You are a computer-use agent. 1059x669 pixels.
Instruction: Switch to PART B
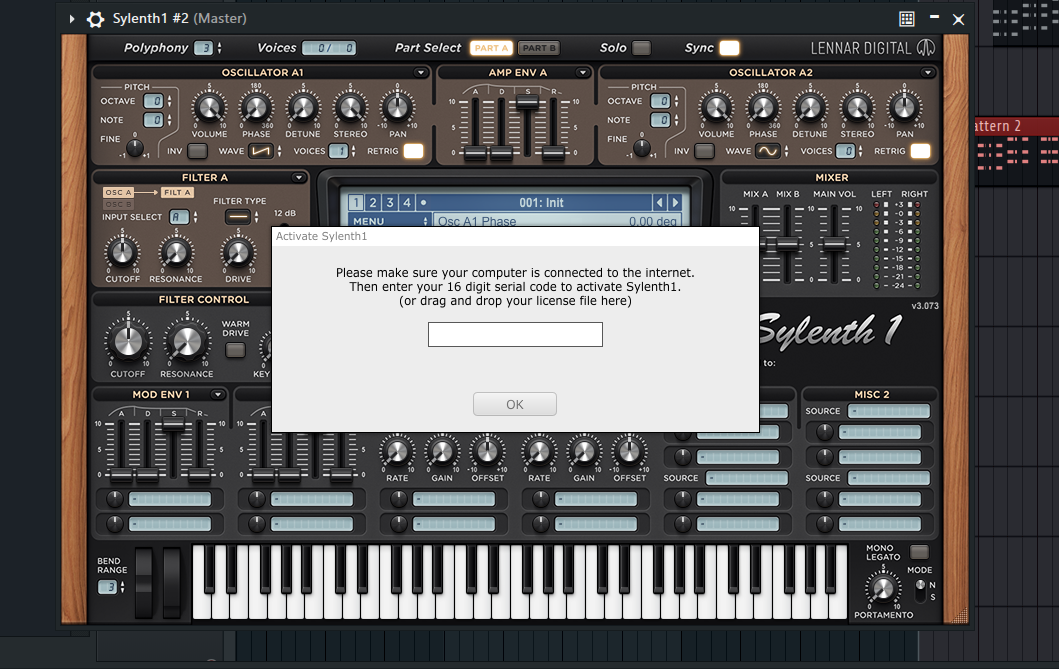coord(541,47)
